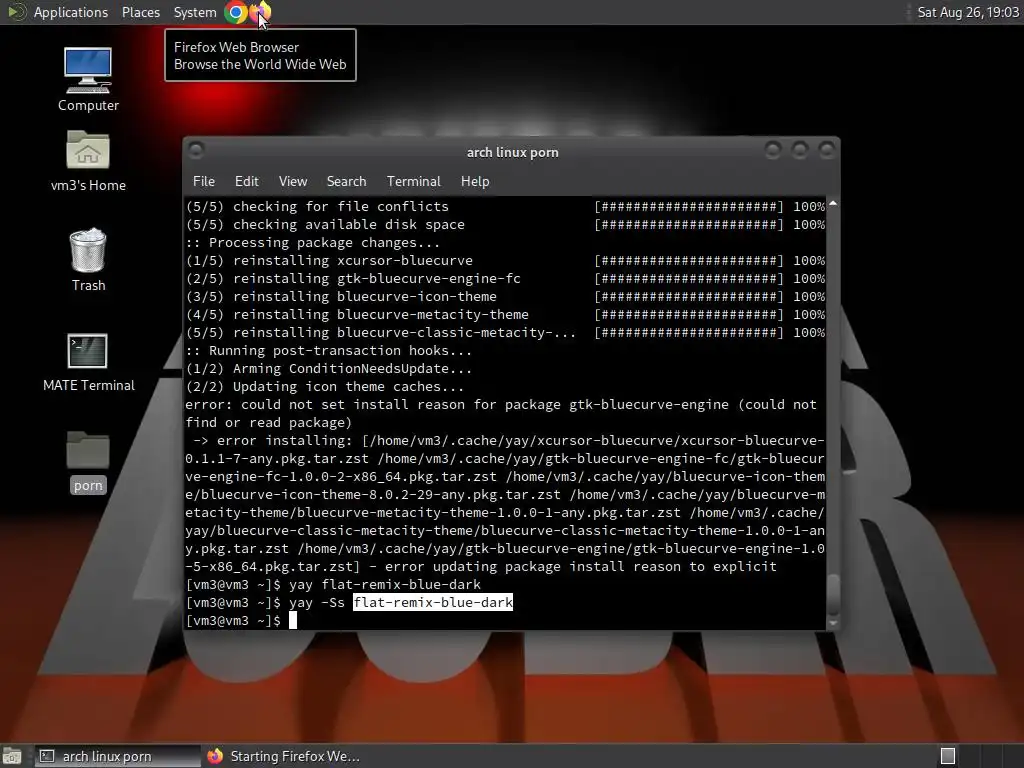
Task: Launch Google Chrome from the top panel
Action: pyautogui.click(x=236, y=12)
